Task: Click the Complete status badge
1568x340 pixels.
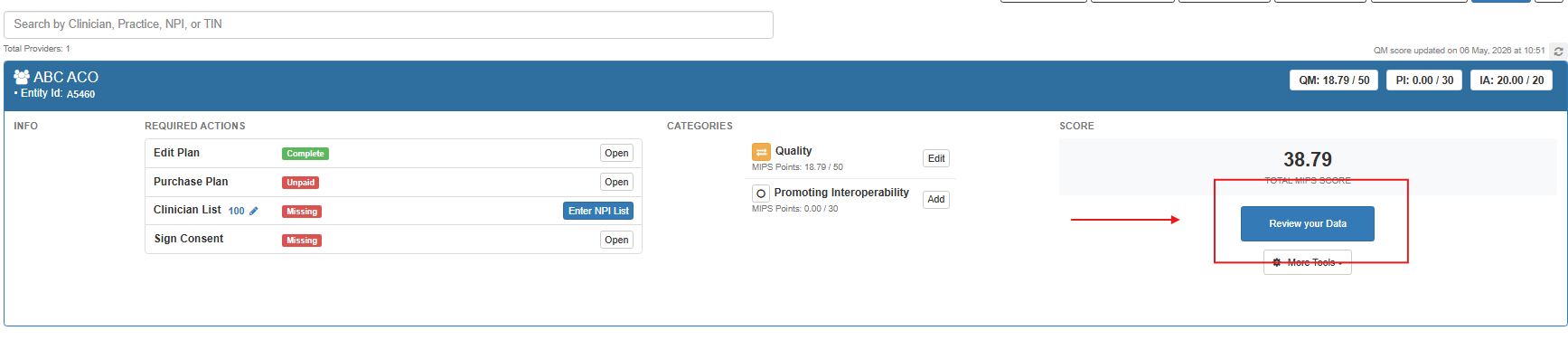Action: tap(305, 154)
